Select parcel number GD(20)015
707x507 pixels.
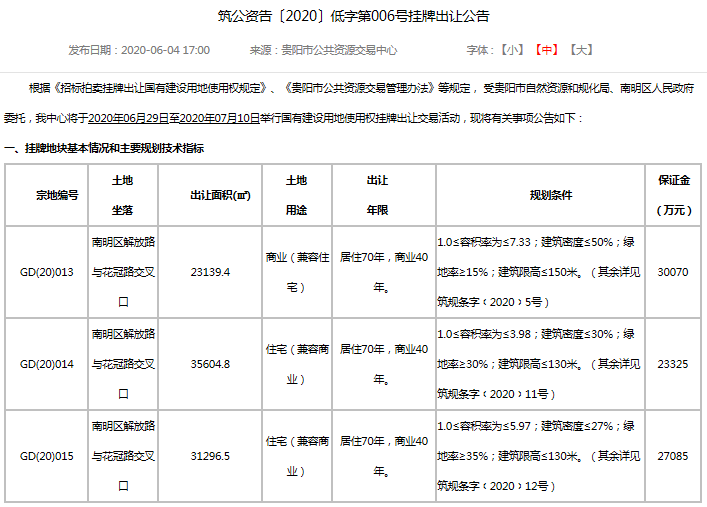coord(46,456)
